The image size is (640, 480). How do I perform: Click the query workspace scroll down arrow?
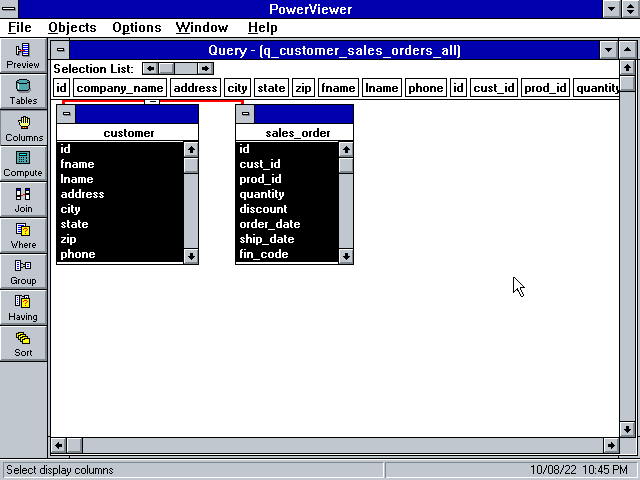(627, 429)
